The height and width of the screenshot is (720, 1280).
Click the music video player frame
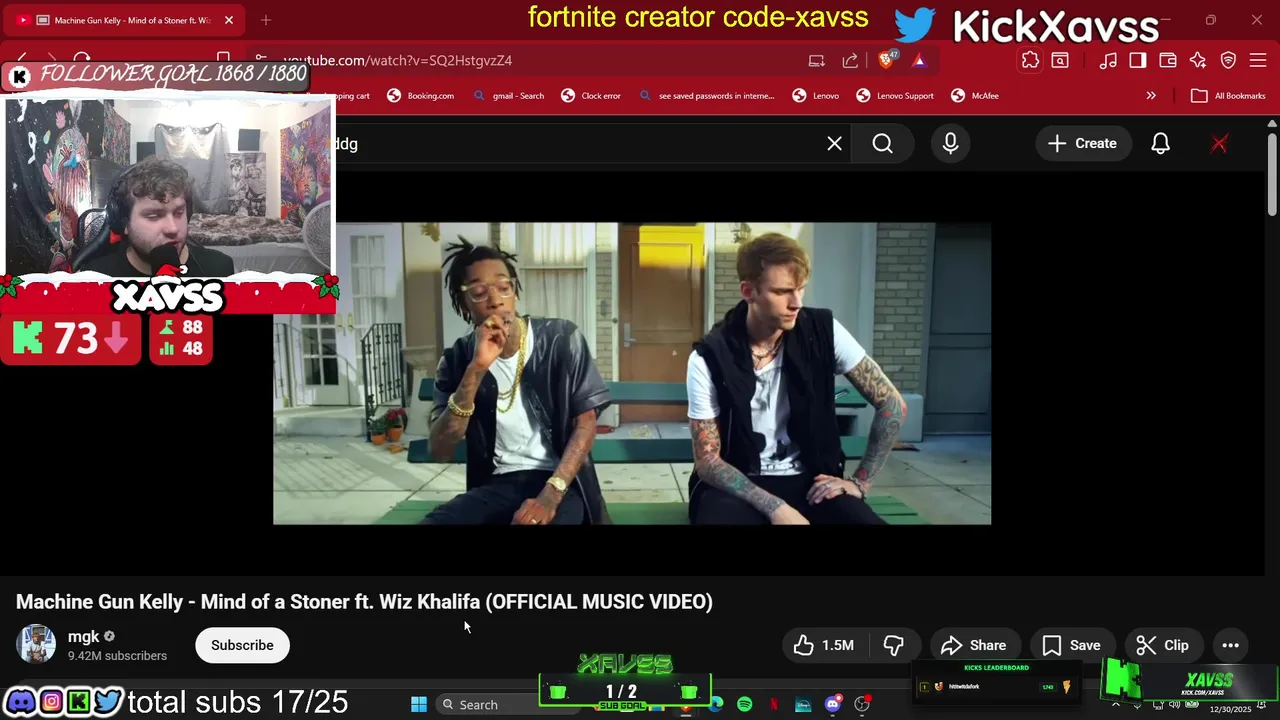632,373
